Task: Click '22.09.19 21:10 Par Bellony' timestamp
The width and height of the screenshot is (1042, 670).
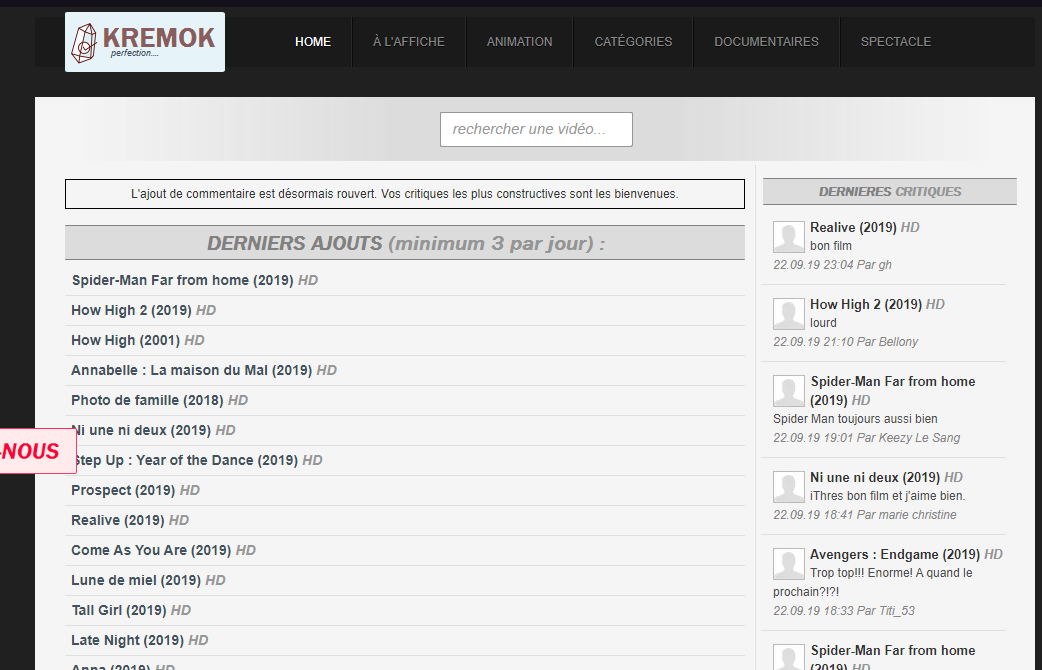Action: (x=845, y=342)
